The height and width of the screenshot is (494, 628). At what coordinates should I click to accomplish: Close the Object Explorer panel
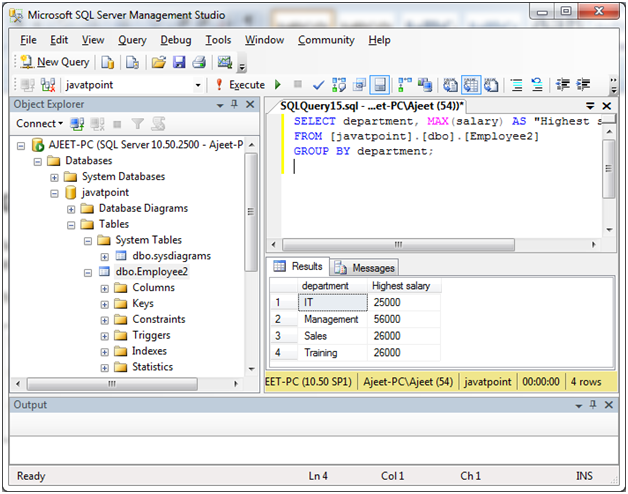[x=250, y=105]
